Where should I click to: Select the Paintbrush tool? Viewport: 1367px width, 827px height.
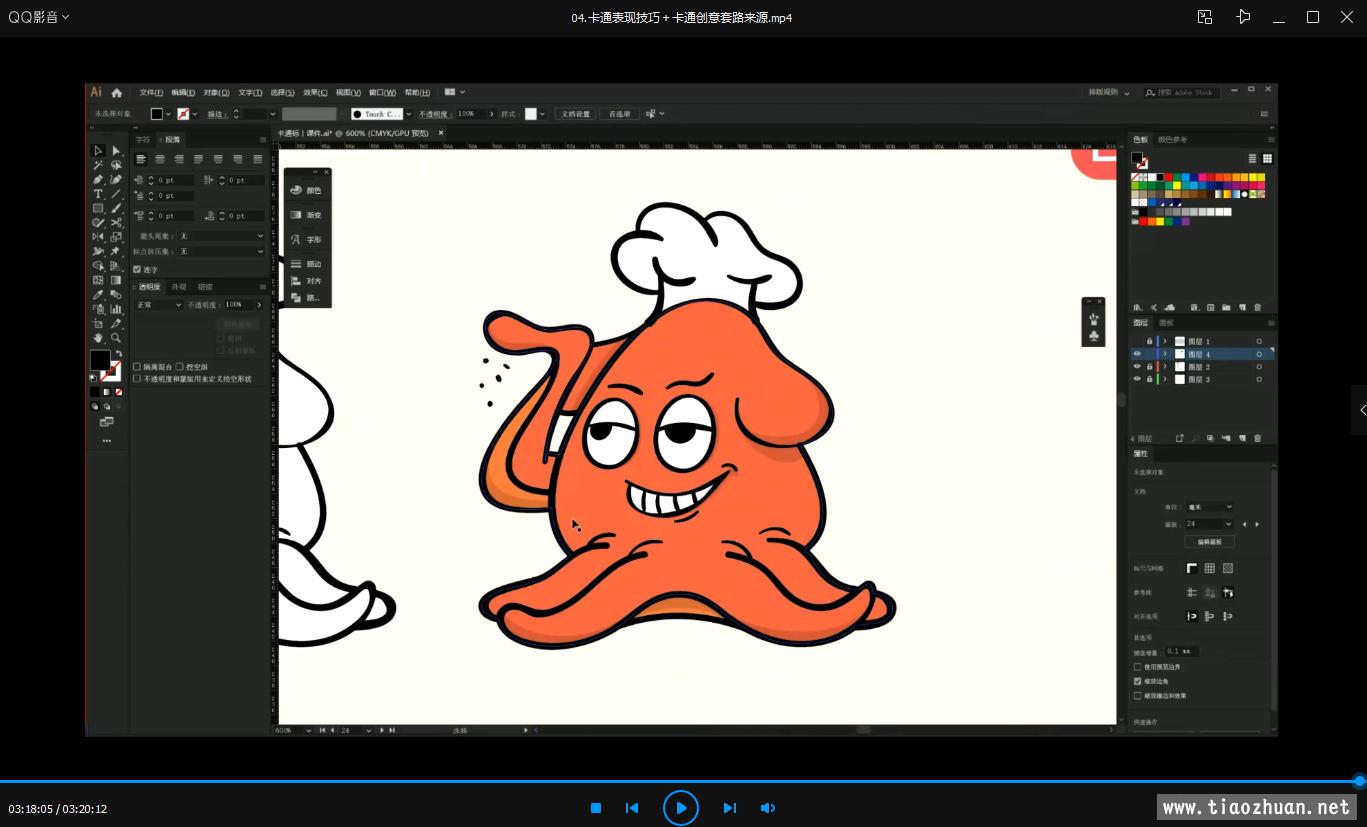pyautogui.click(x=116, y=208)
